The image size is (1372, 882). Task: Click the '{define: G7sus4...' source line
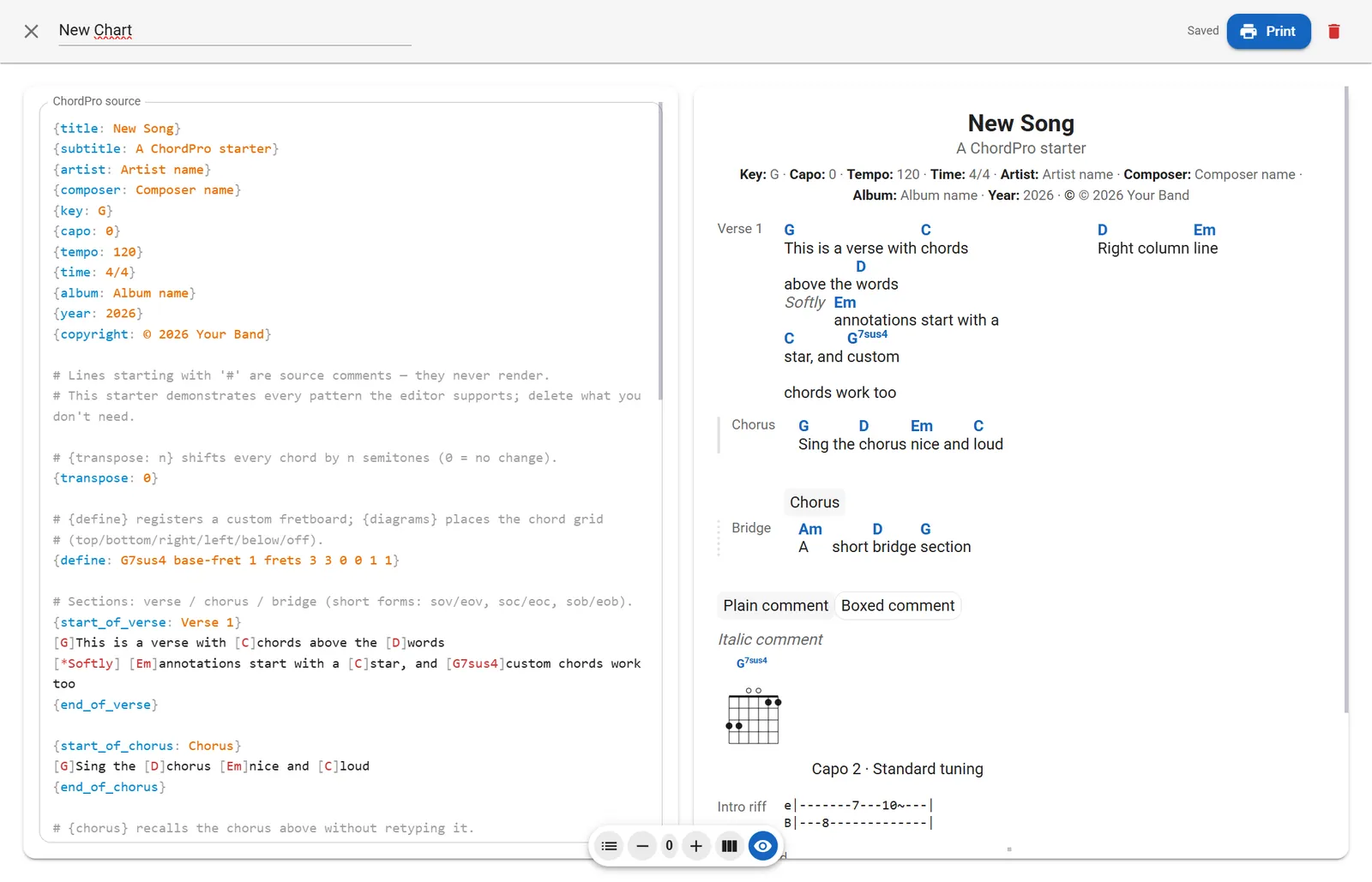click(x=226, y=561)
